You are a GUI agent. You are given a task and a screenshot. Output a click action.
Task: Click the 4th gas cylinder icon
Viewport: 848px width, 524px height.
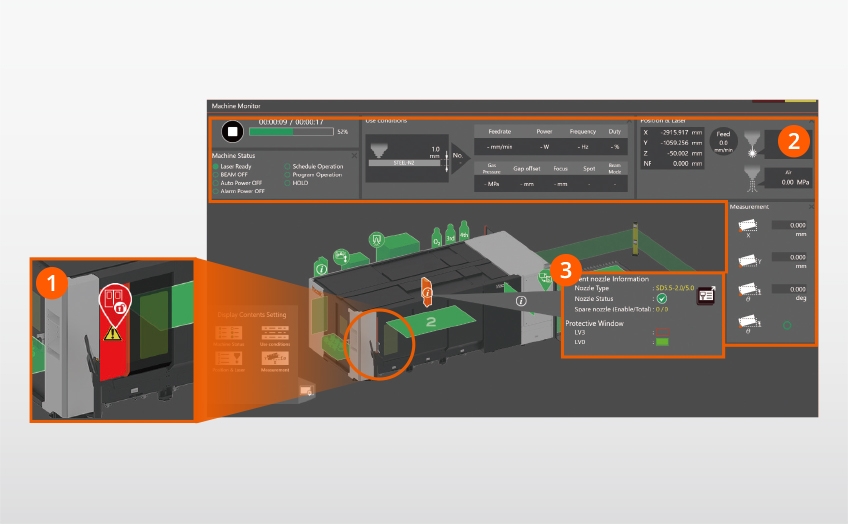pos(463,231)
